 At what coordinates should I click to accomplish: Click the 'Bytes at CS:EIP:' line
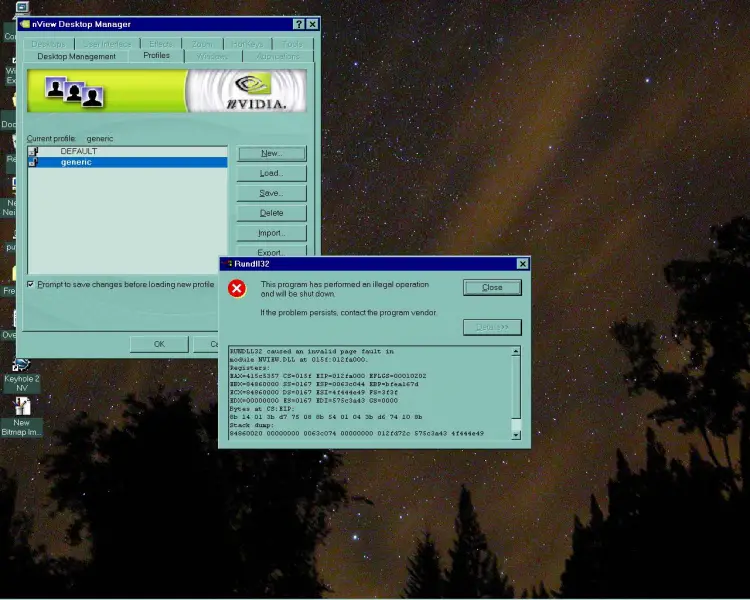pos(262,409)
